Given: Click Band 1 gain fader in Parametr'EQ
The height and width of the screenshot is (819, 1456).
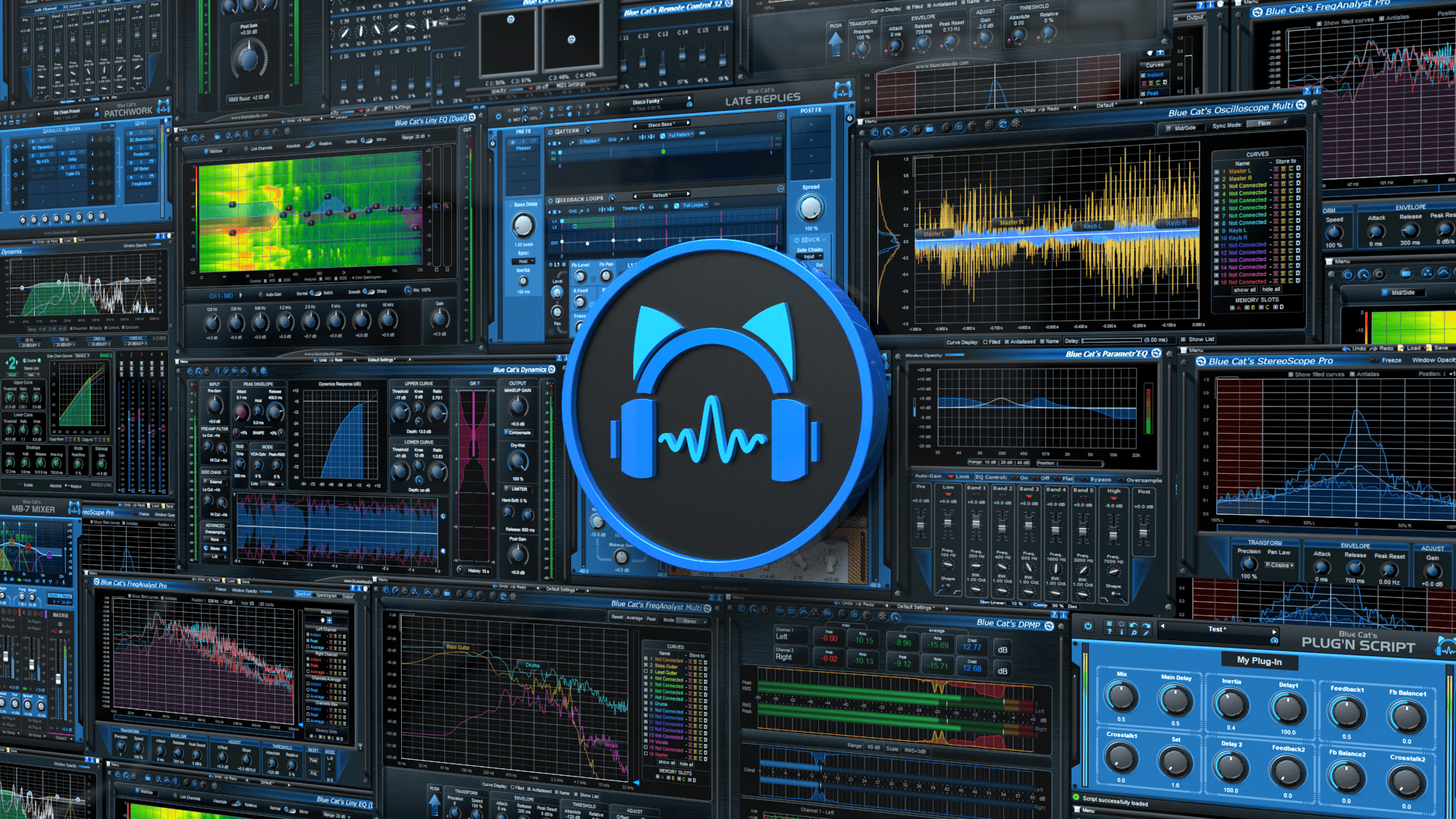Looking at the screenshot, I should pos(976,522).
